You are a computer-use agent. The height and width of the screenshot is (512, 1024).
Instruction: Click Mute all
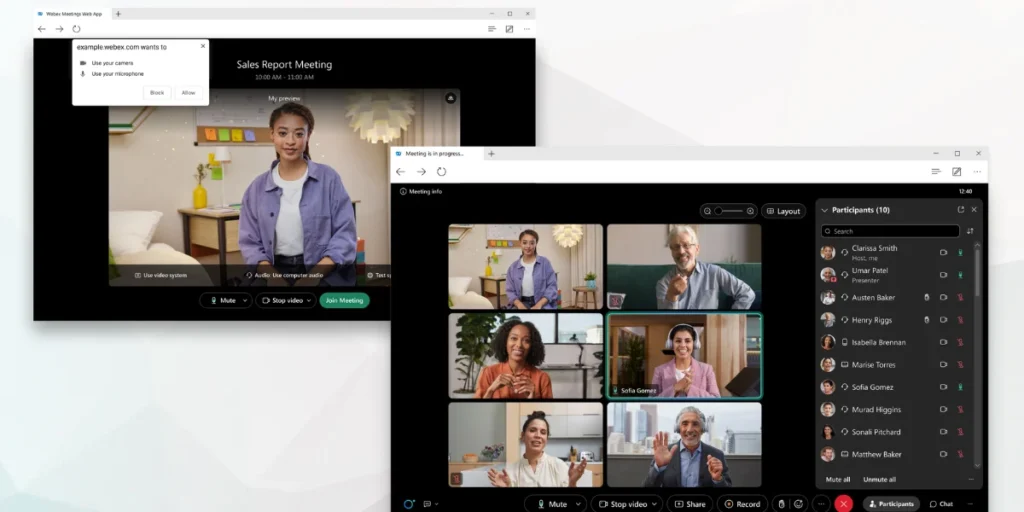click(x=837, y=479)
